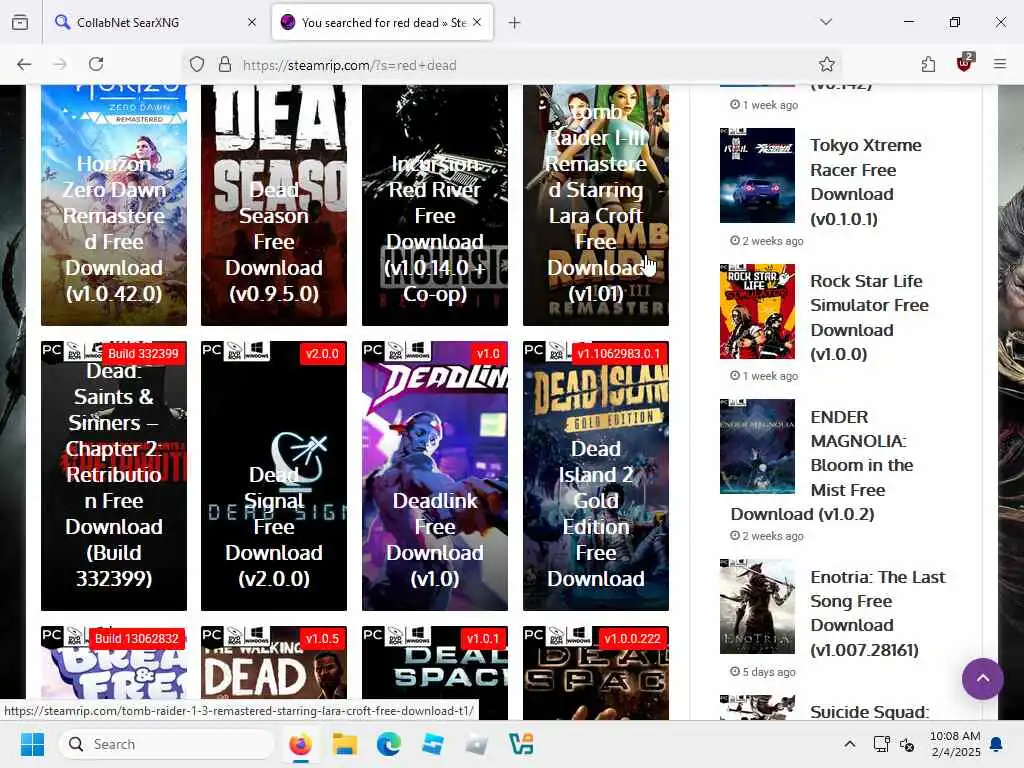Open the taskbar clock showing 10:08 AM

point(955,744)
